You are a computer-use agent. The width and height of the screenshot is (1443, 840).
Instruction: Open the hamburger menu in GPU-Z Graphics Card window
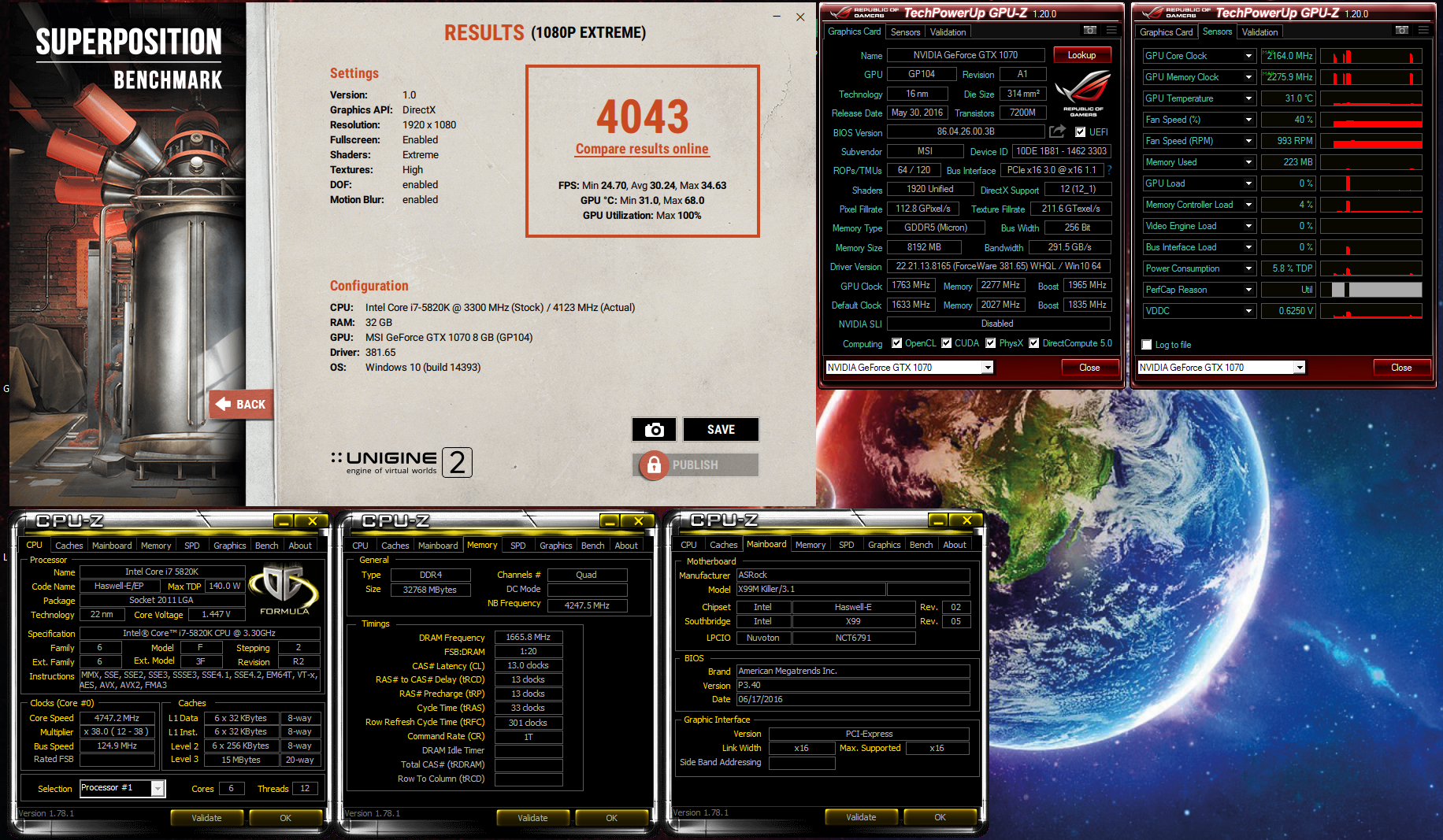click(1111, 30)
